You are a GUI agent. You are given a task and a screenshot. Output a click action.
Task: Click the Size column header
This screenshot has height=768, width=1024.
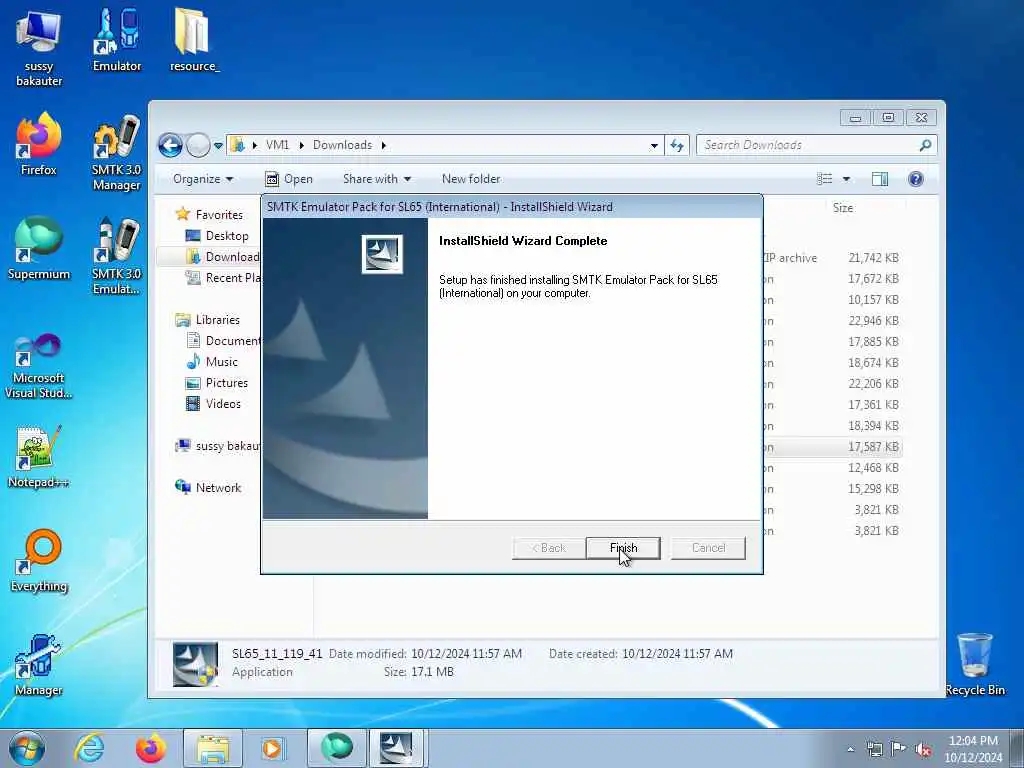point(842,208)
